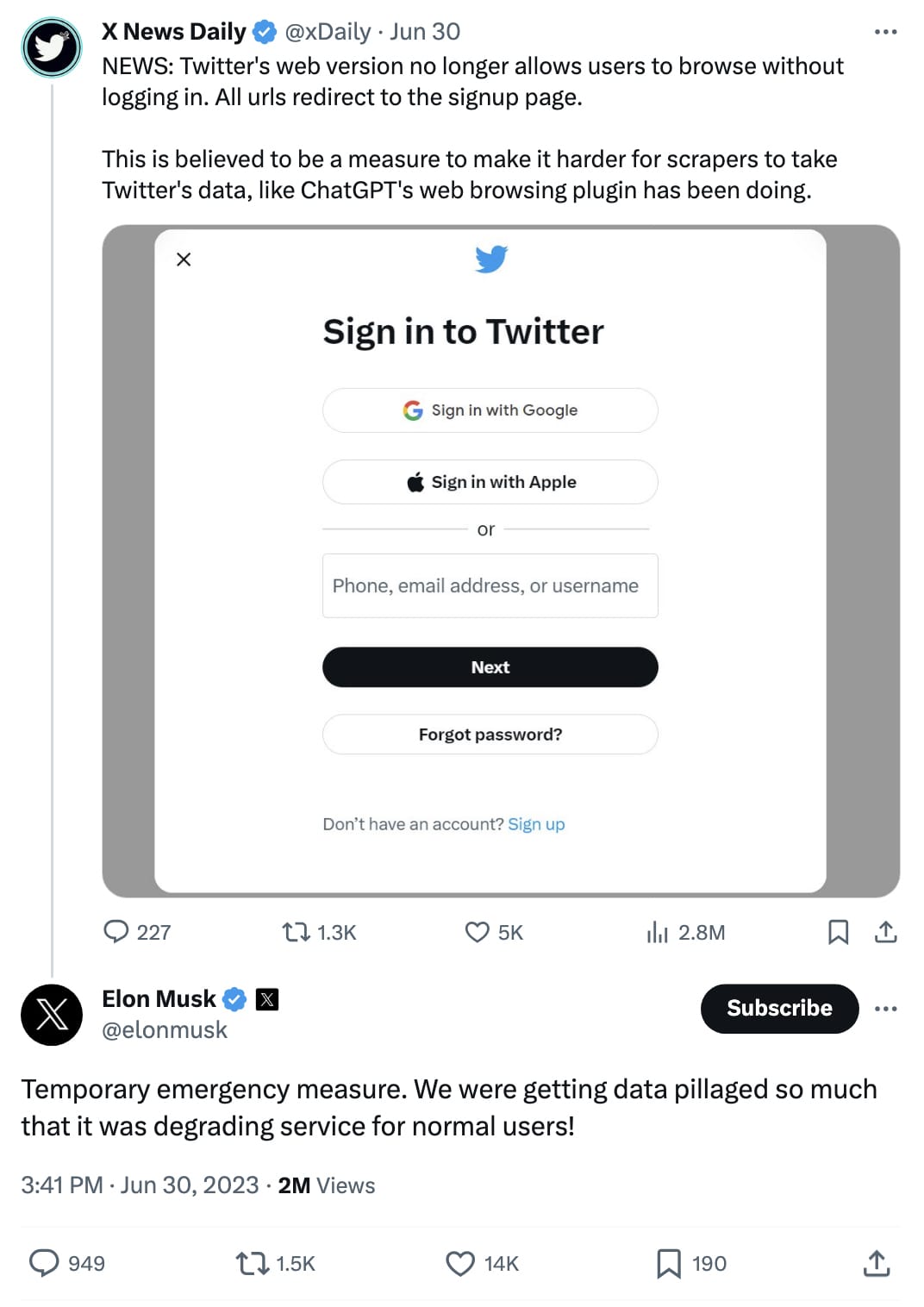
Task: Follow the Sign up link in the dialog
Action: [x=536, y=824]
